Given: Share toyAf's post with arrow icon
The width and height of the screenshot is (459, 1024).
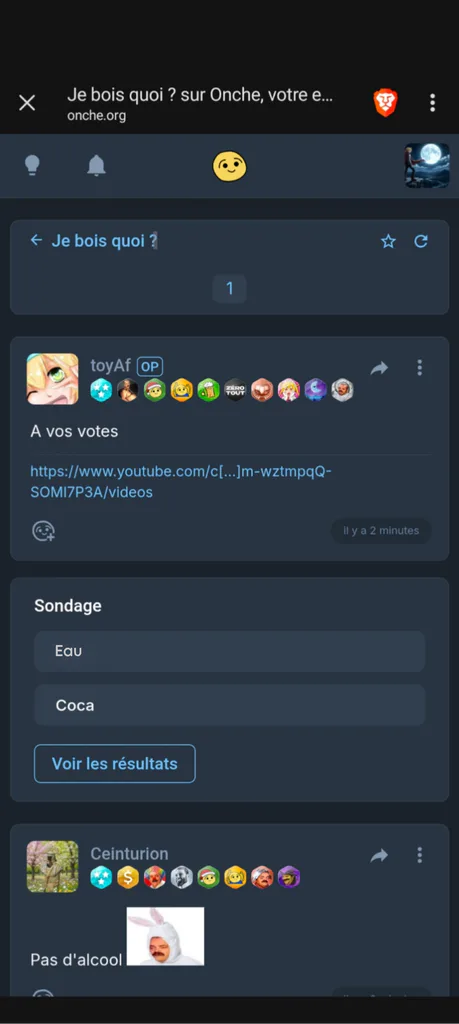Looking at the screenshot, I should coord(379,368).
